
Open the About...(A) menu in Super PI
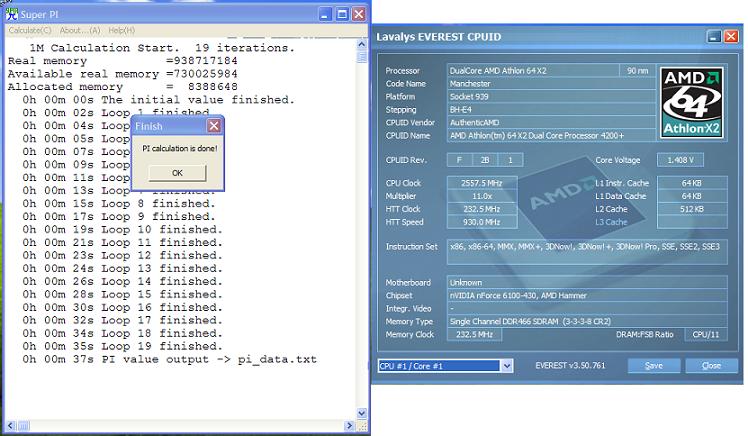click(80, 30)
